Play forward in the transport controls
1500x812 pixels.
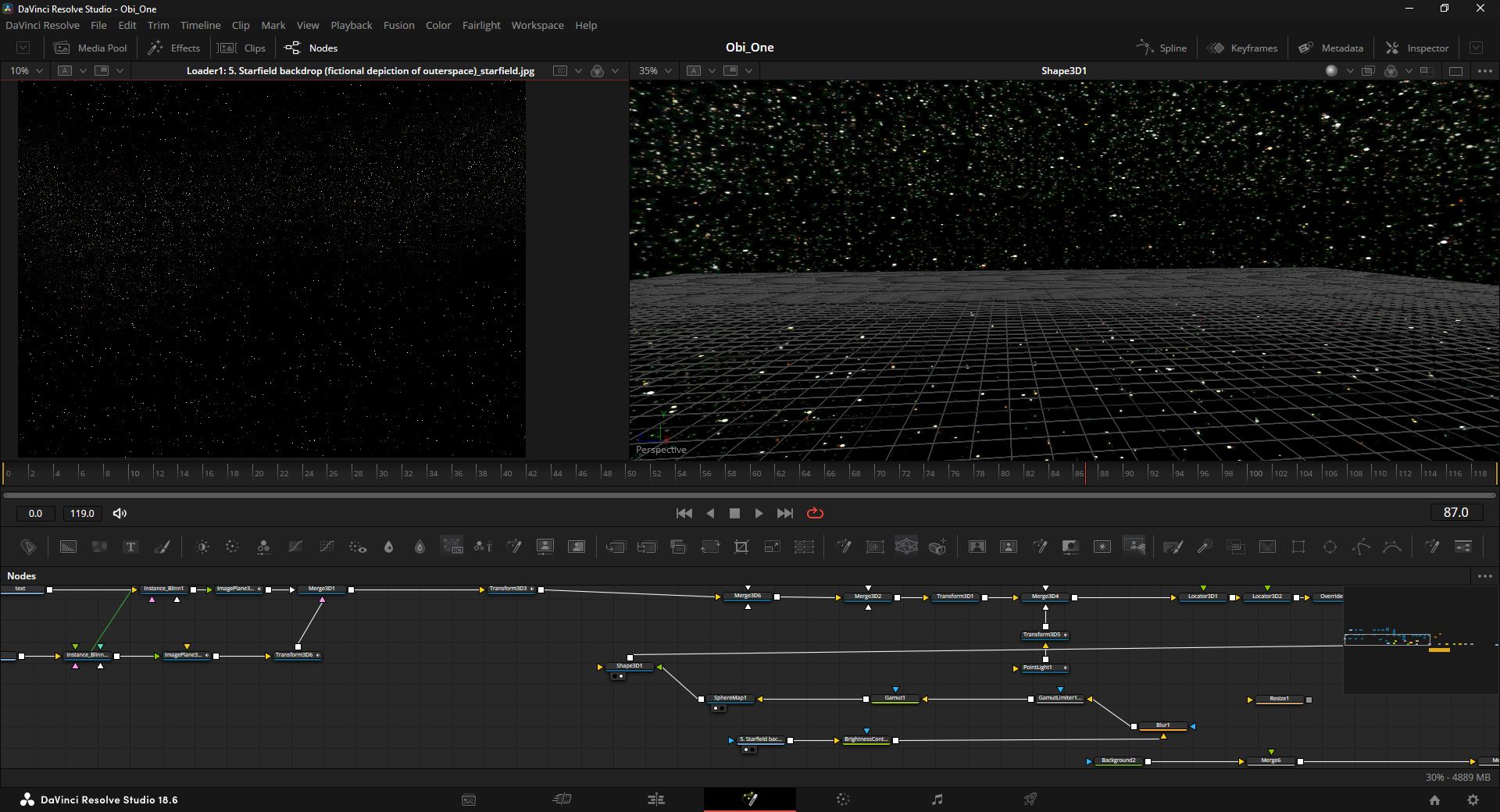759,513
